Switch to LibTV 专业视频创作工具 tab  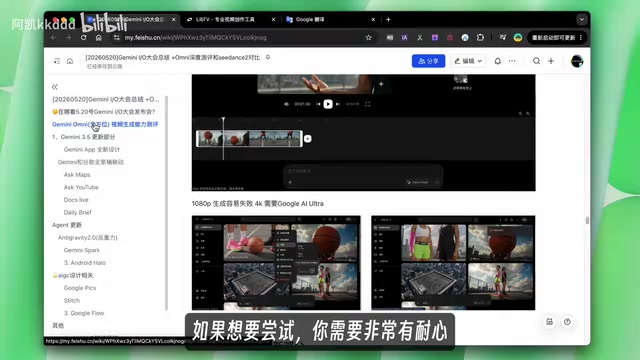[x=226, y=19]
